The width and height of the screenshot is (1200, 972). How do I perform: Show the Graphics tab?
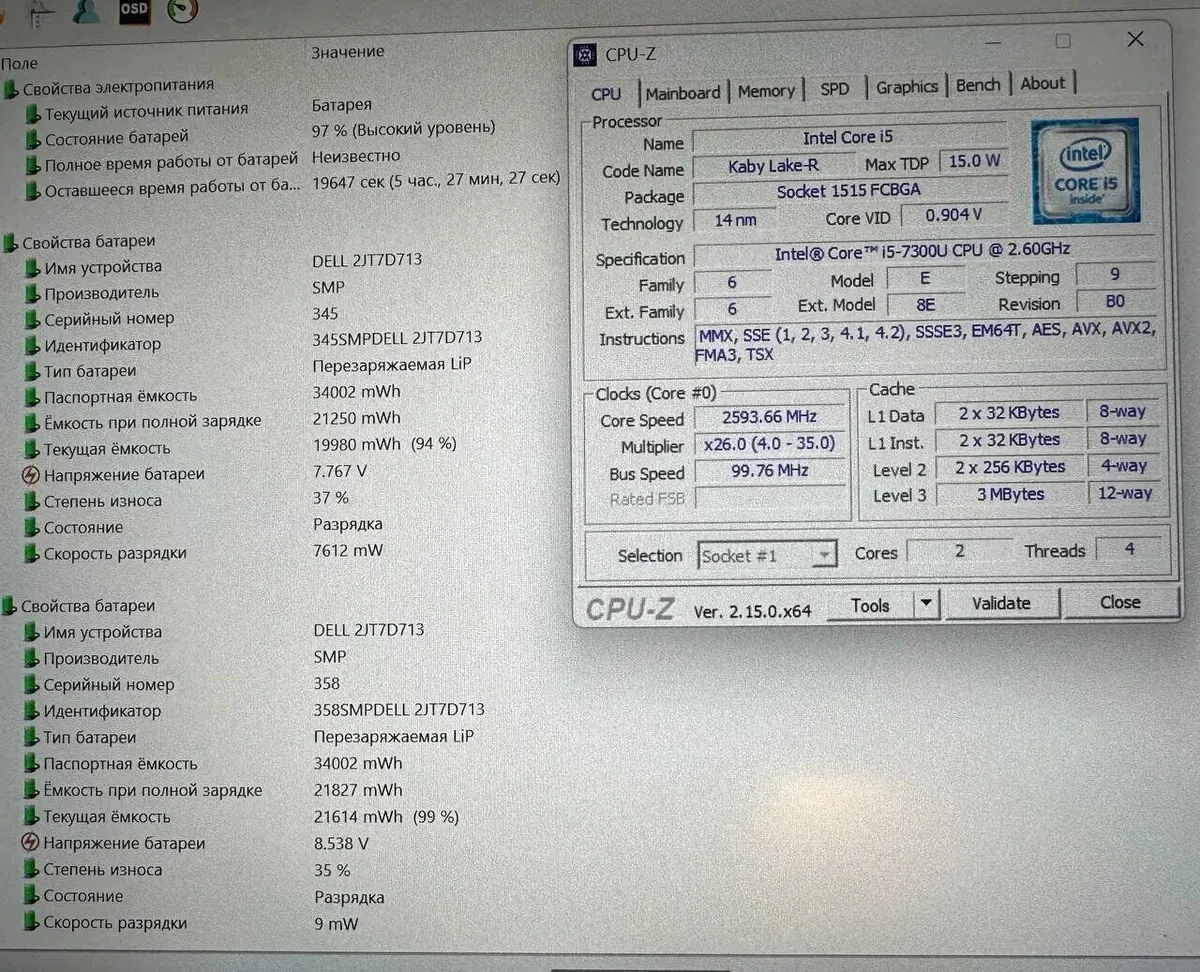(x=907, y=87)
